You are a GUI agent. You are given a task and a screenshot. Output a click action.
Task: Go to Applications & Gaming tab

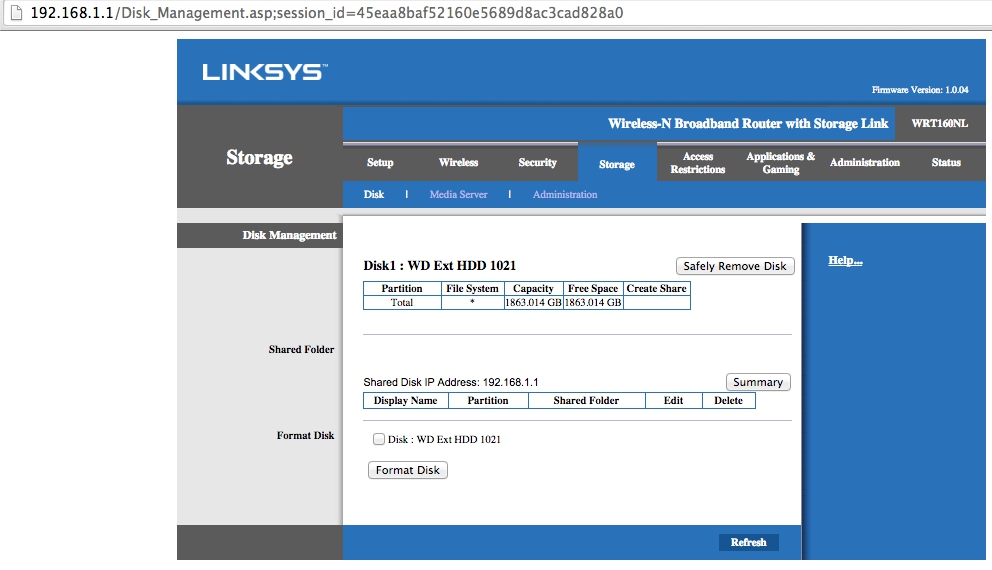781,163
